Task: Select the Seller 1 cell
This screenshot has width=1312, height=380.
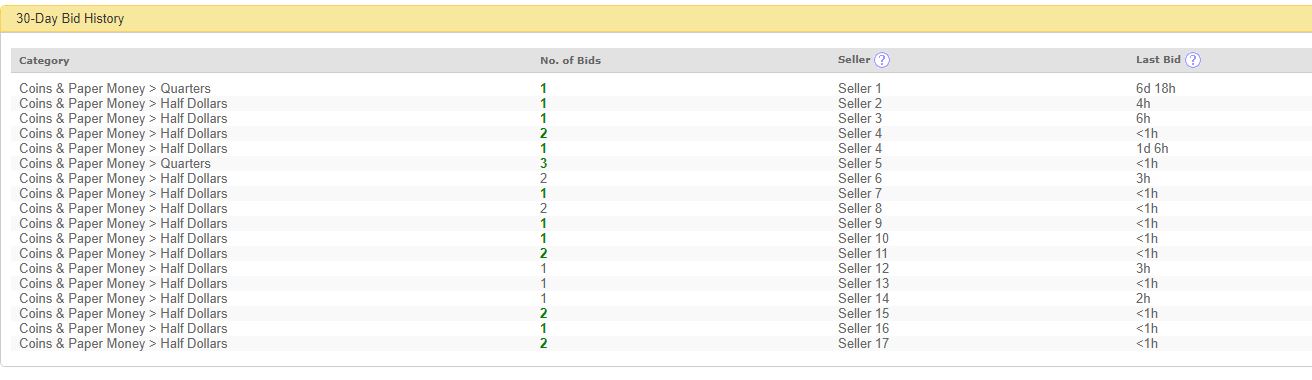Action: pos(860,89)
